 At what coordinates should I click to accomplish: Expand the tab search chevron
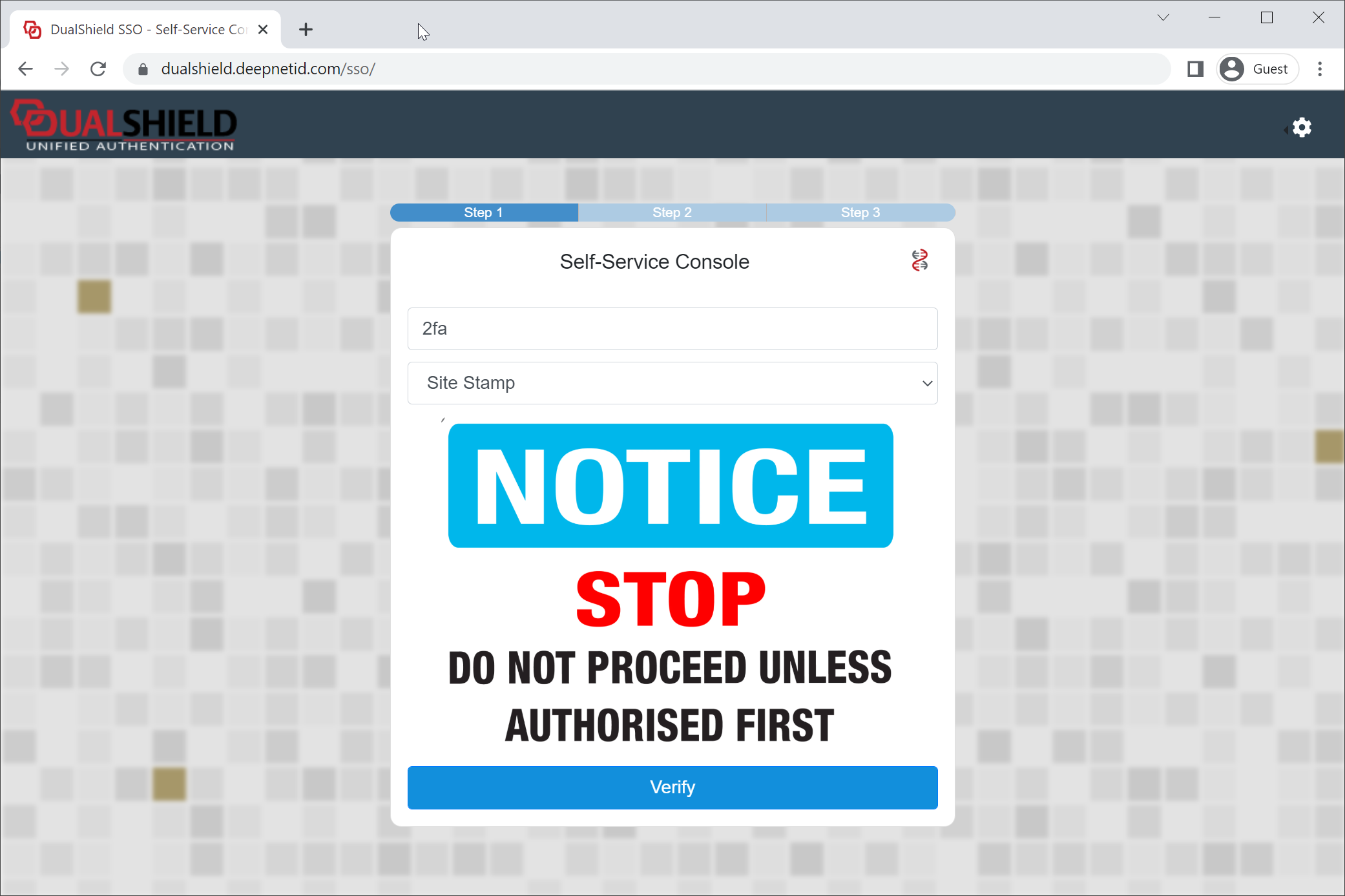[1163, 17]
